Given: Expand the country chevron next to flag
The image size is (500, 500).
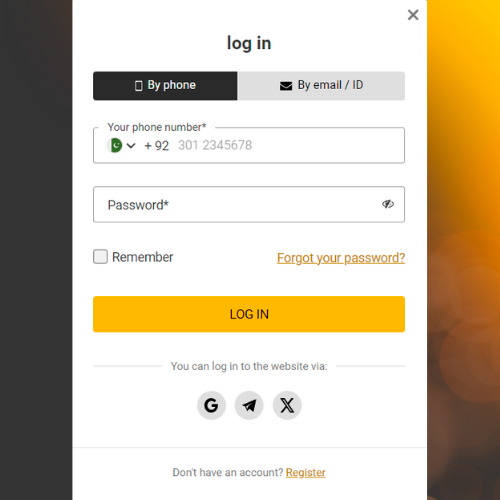Looking at the screenshot, I should (131, 146).
